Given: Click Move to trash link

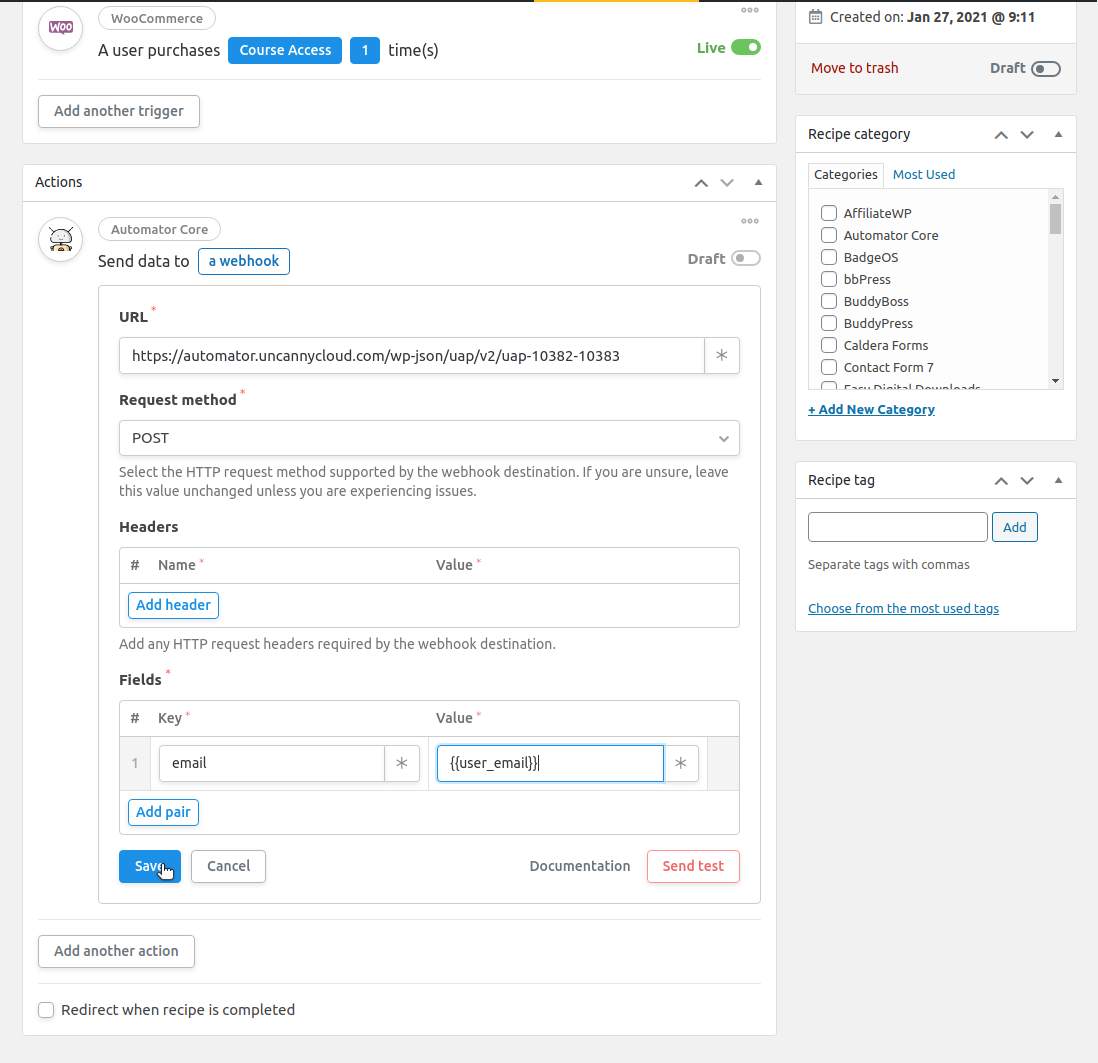Looking at the screenshot, I should click(854, 69).
